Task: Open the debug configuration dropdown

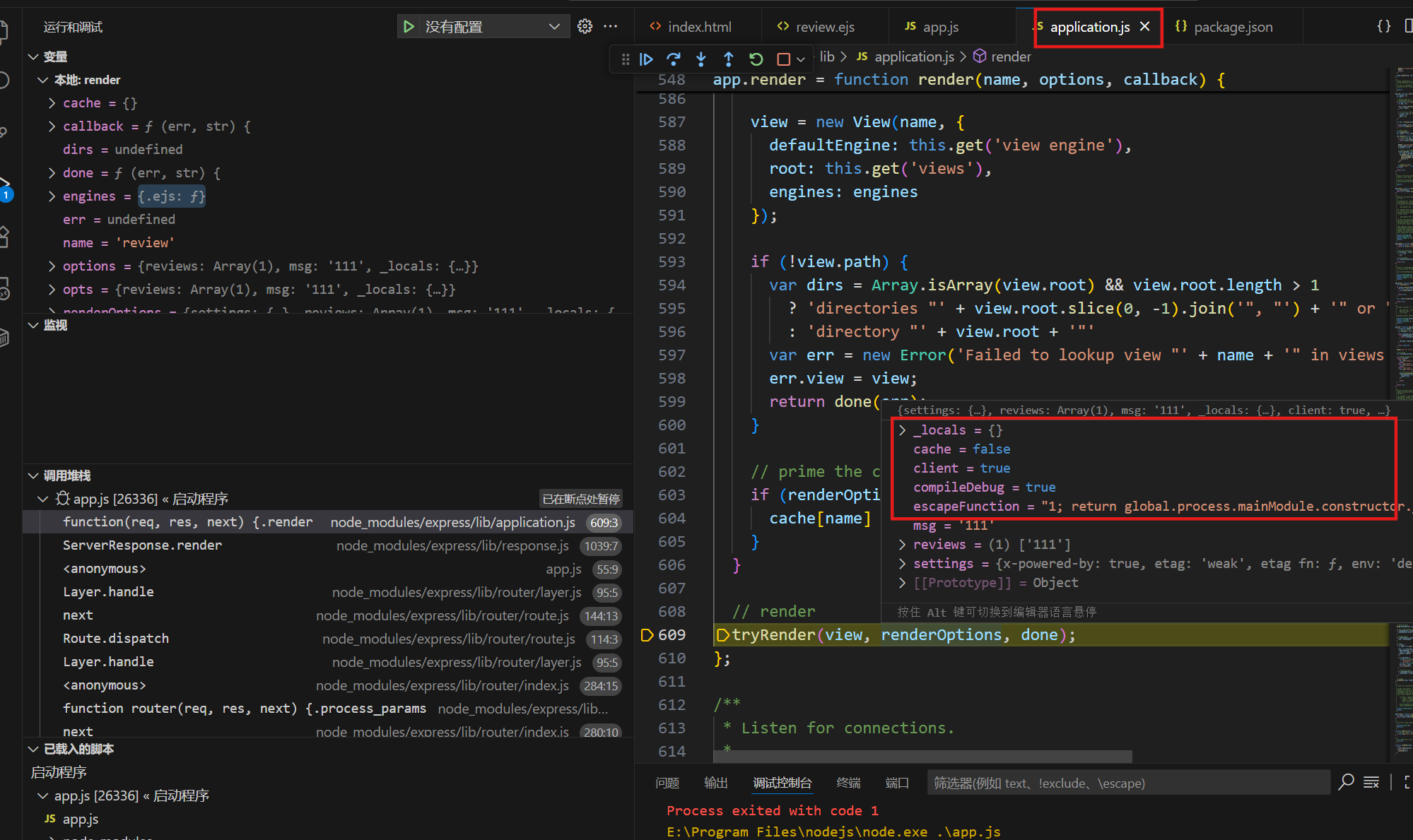Action: pyautogui.click(x=554, y=27)
